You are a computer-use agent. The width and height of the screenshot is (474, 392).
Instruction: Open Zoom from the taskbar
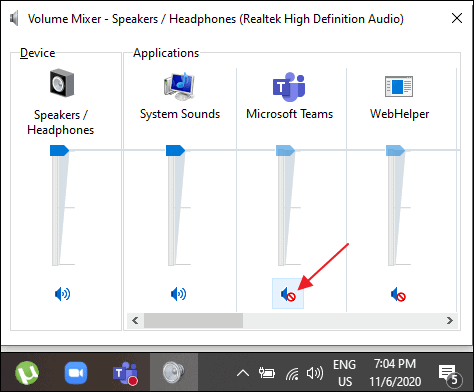pyautogui.click(x=76, y=373)
